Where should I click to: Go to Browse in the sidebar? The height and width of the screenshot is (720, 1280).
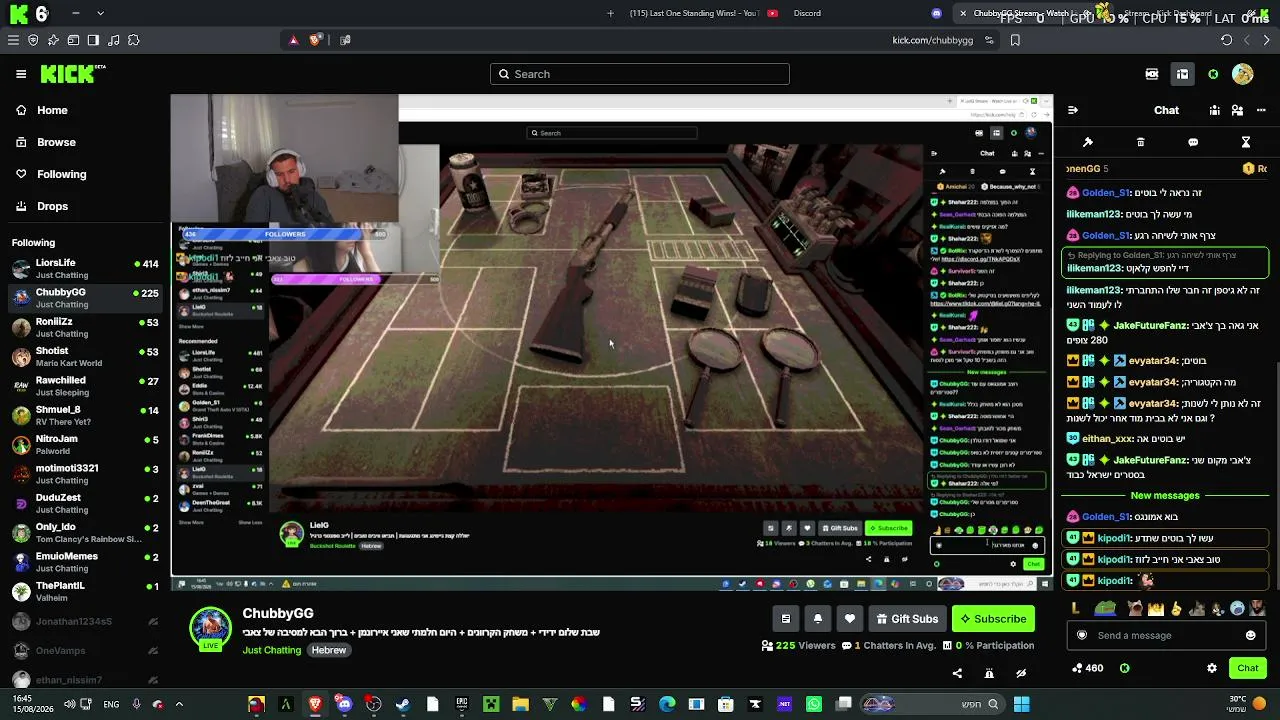click(56, 142)
